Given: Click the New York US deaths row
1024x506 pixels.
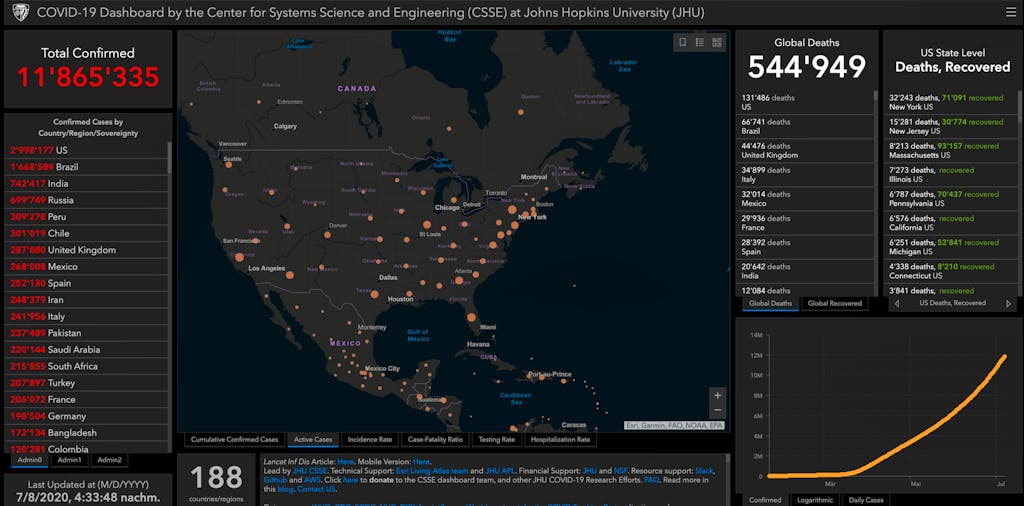Looking at the screenshot, I should (x=950, y=102).
